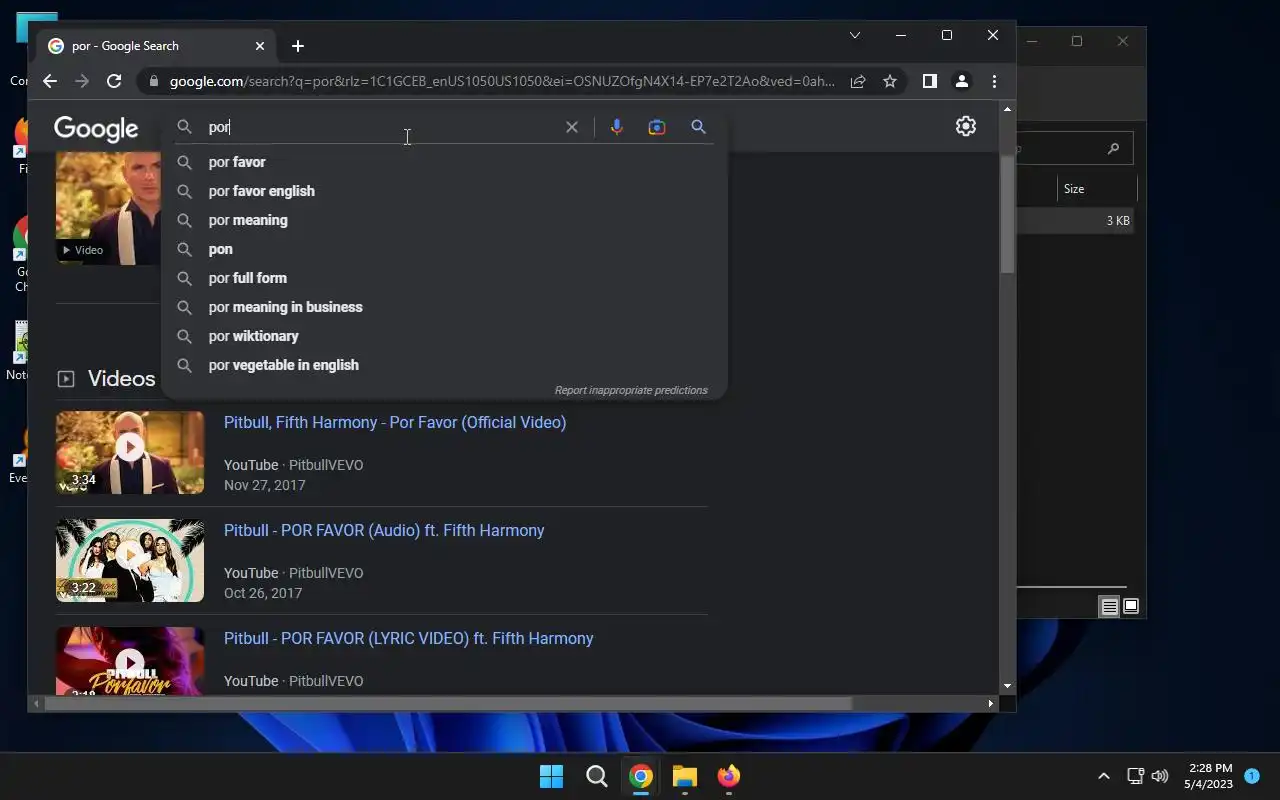Open File Explorer from the taskbar
The image size is (1280, 800).
point(685,776)
